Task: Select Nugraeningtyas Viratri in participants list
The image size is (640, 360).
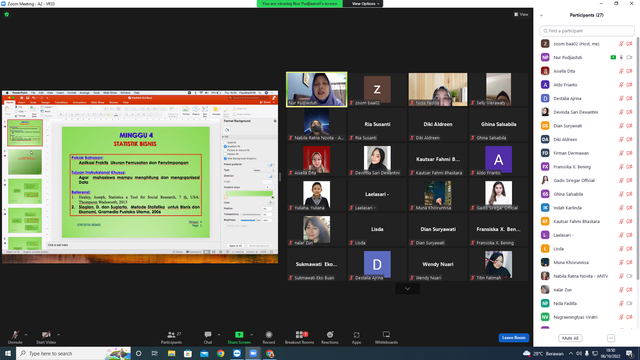Action: coord(587,317)
